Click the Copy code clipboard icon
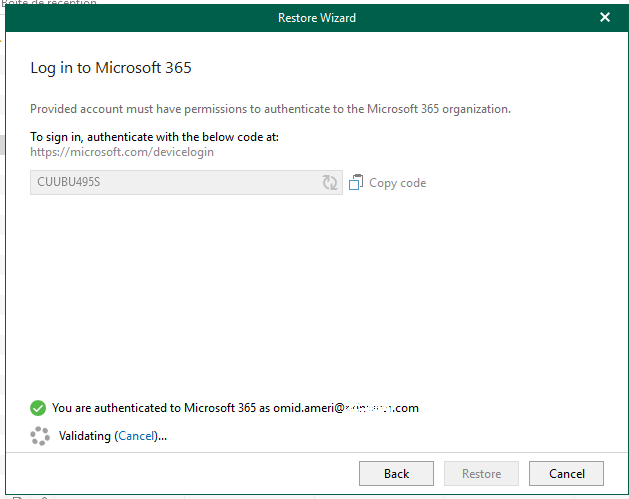 [x=356, y=183]
